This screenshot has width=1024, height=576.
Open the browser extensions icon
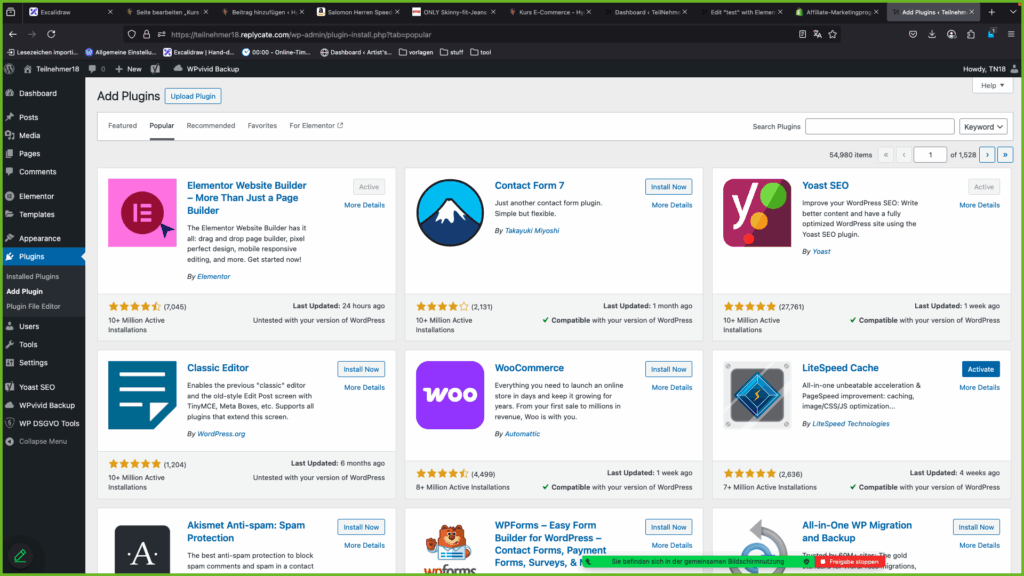pos(971,35)
